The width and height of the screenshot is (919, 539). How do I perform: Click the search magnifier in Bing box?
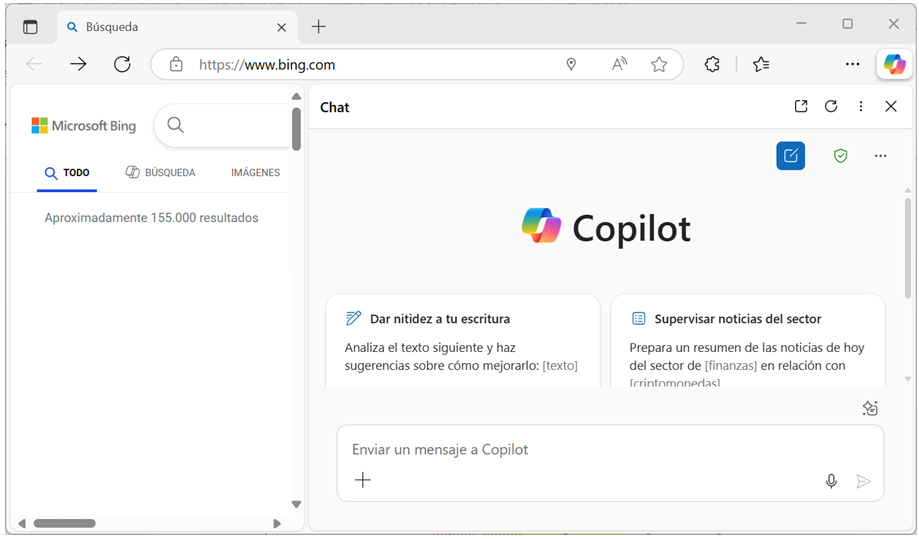pyautogui.click(x=175, y=125)
